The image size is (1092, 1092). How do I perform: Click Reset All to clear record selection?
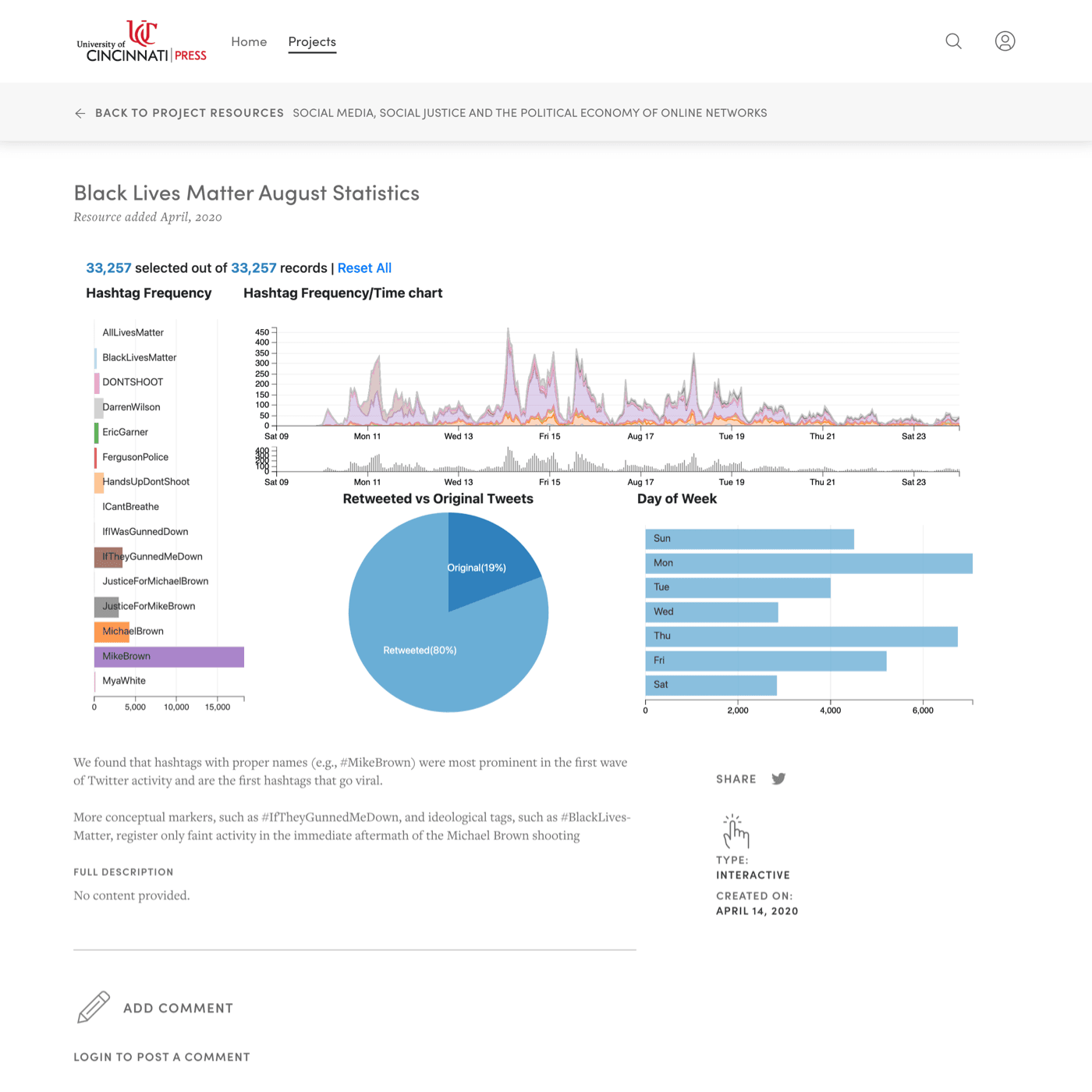[x=364, y=268]
